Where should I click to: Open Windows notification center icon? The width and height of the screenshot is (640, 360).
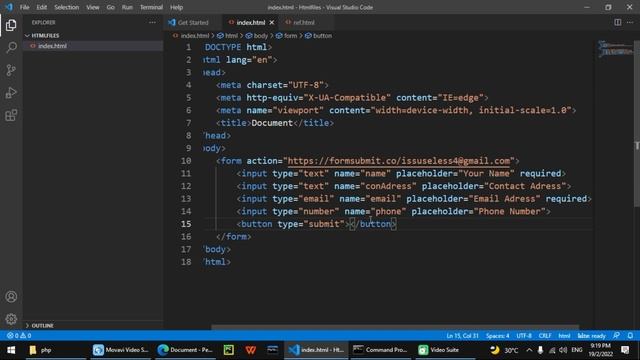625,350
